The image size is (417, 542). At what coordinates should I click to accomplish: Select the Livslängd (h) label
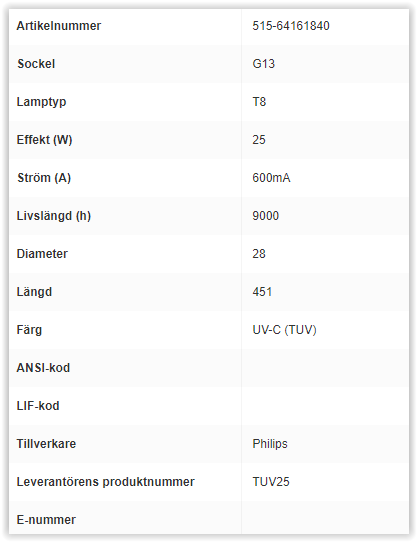click(x=54, y=216)
